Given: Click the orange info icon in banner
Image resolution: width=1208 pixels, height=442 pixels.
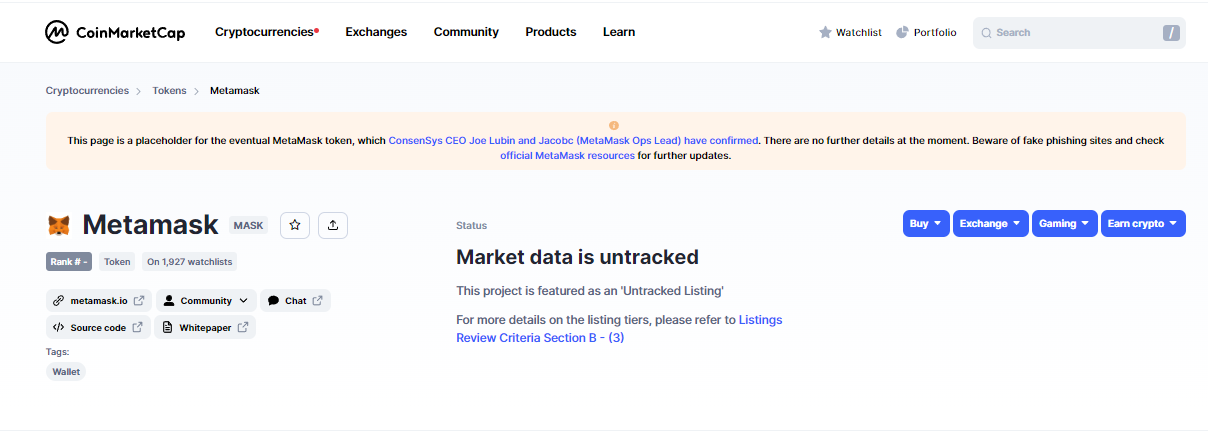Looking at the screenshot, I should coord(614,125).
